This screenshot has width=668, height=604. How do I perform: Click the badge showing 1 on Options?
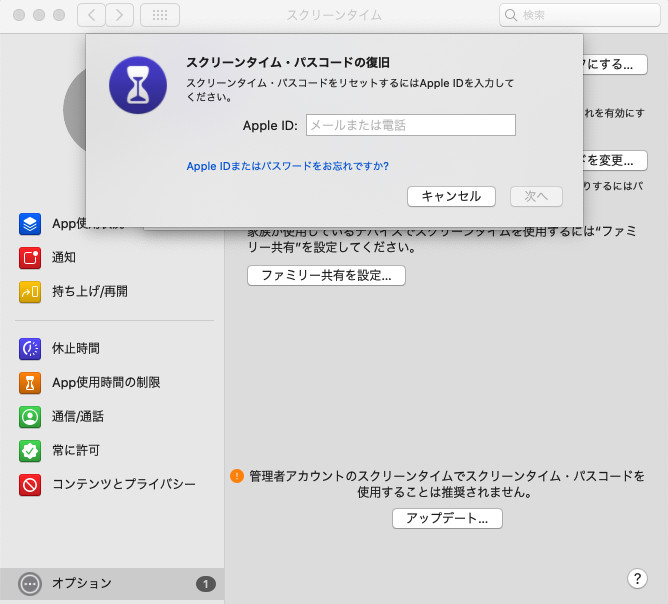tap(206, 584)
